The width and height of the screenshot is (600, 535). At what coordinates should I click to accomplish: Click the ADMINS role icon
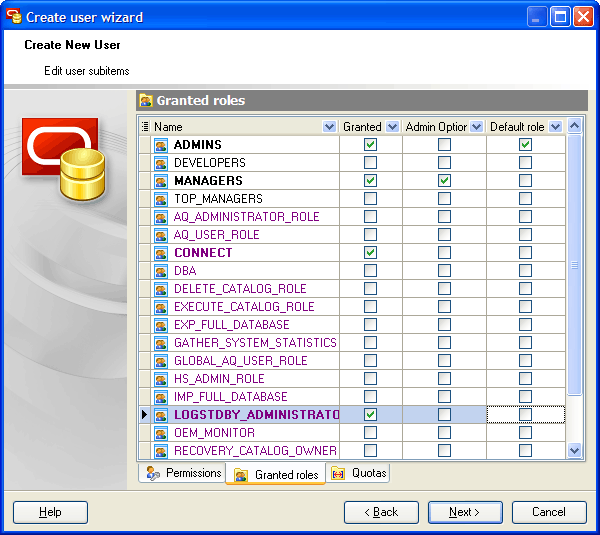(x=161, y=145)
